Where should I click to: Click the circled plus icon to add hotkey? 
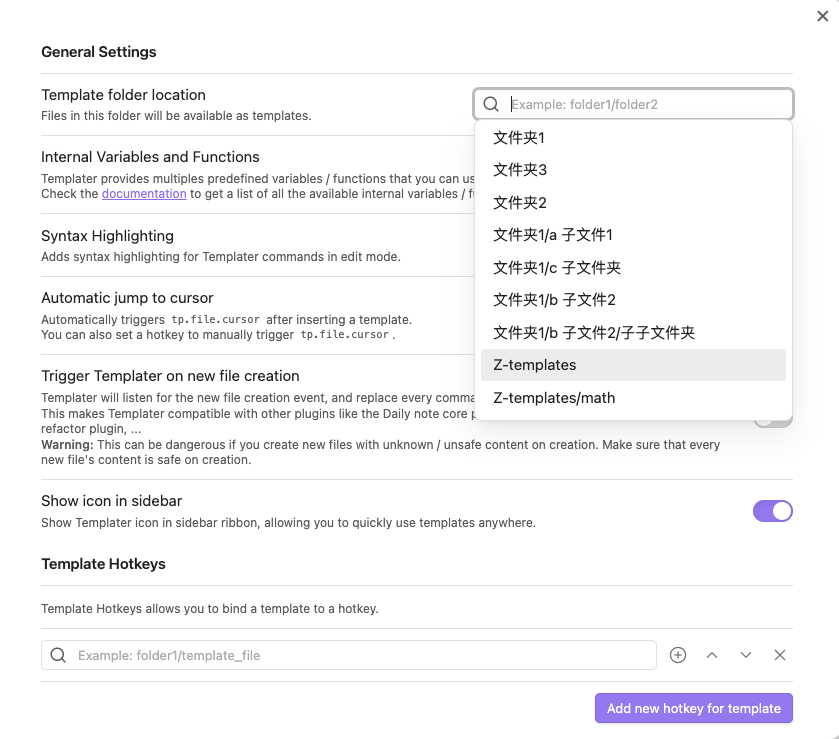(678, 655)
